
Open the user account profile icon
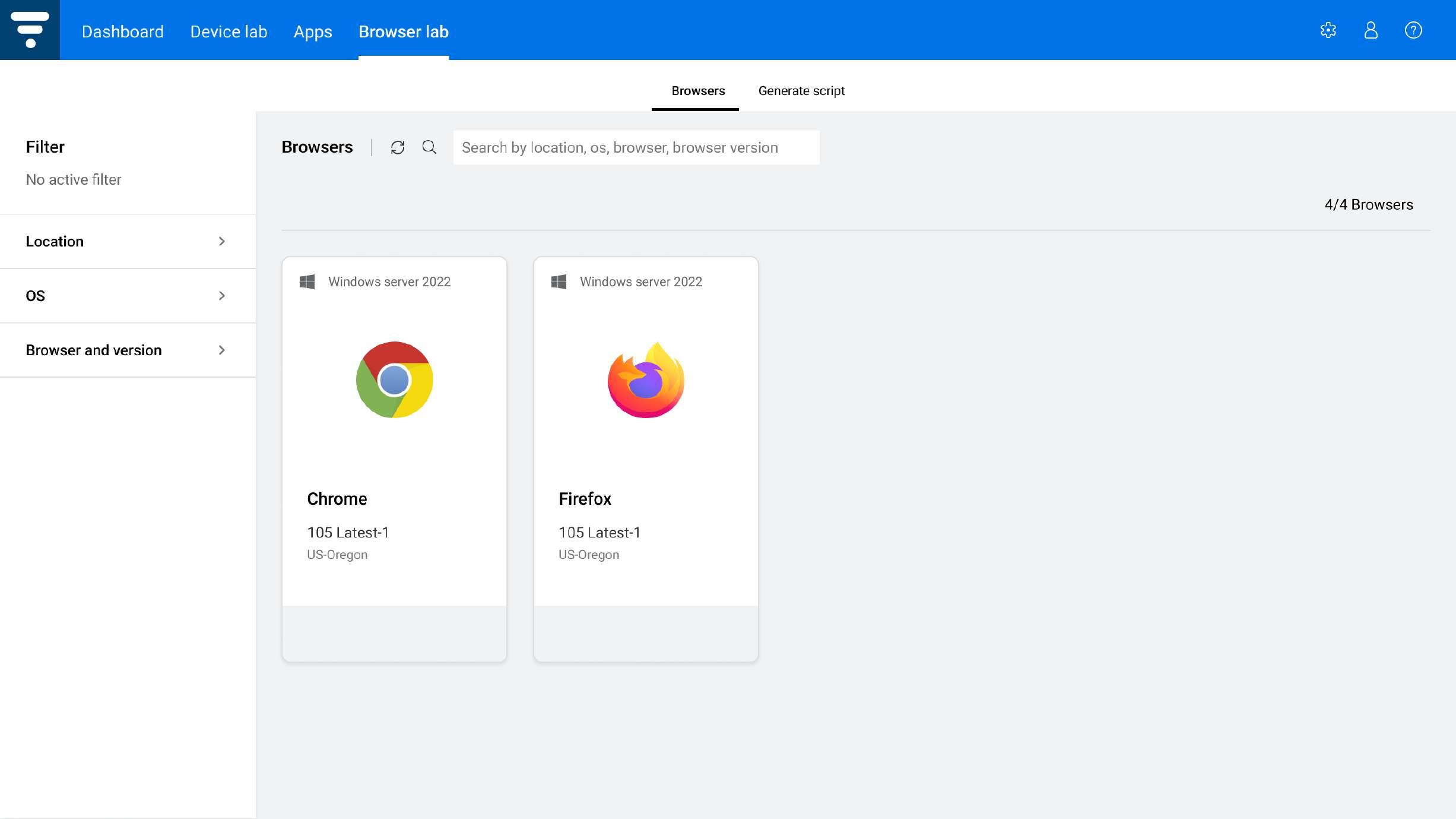point(1371,30)
